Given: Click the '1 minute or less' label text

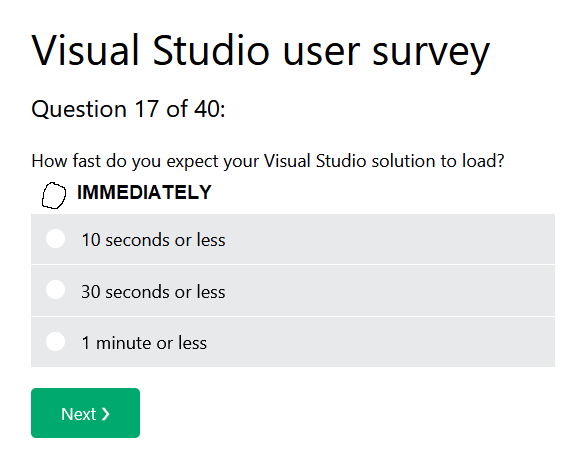Looking at the screenshot, I should pyautogui.click(x=144, y=343).
